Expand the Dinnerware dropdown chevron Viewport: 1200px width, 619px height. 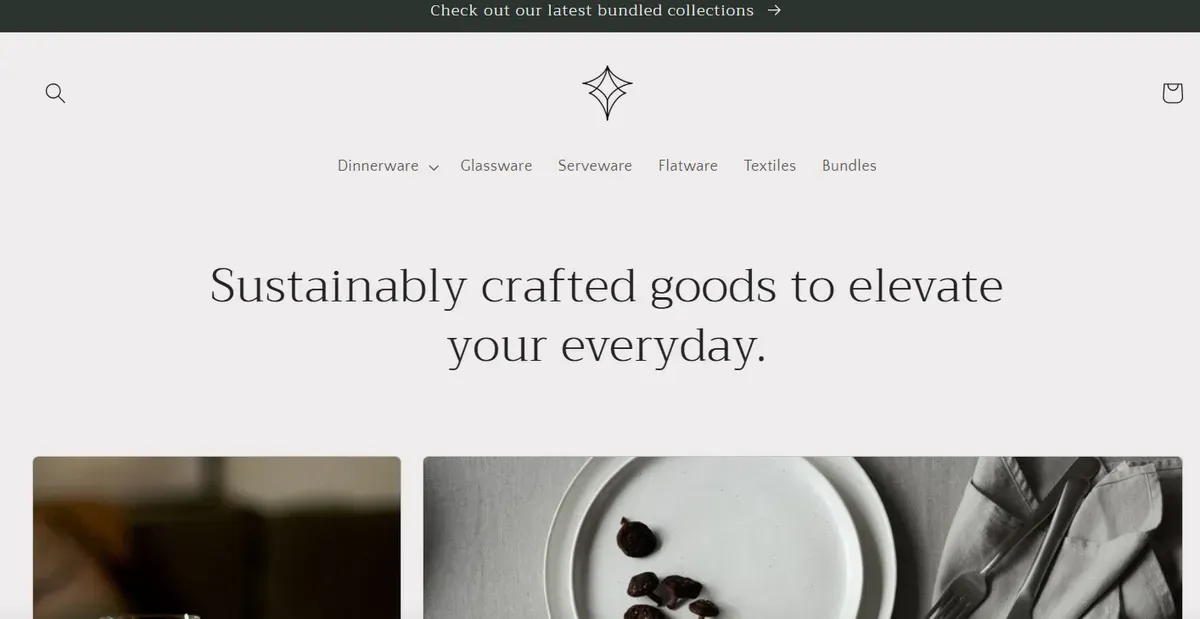[433, 167]
